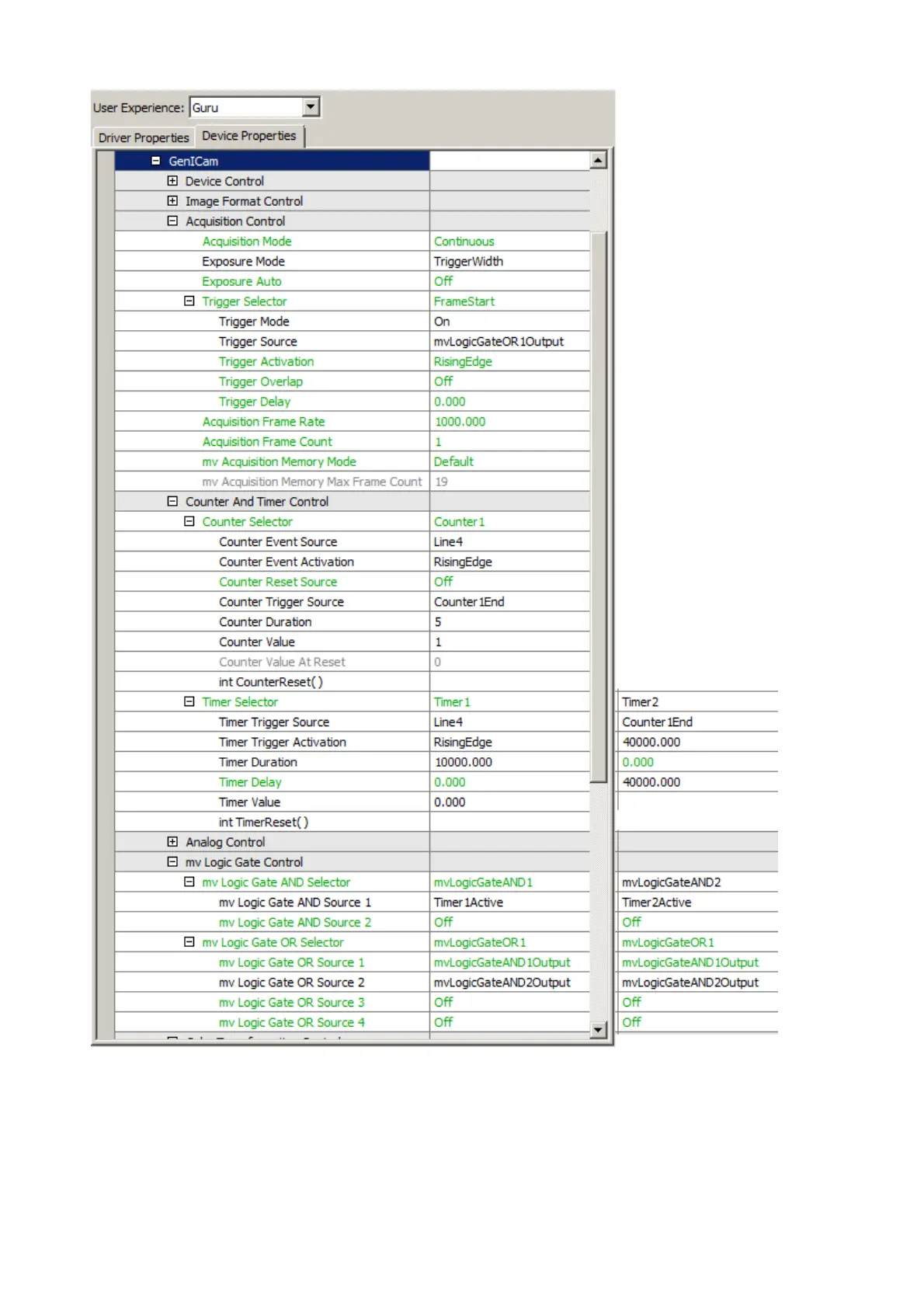Click the Timer1Active source value
Image resolution: width=924 pixels, height=1308 pixels.
468,903
